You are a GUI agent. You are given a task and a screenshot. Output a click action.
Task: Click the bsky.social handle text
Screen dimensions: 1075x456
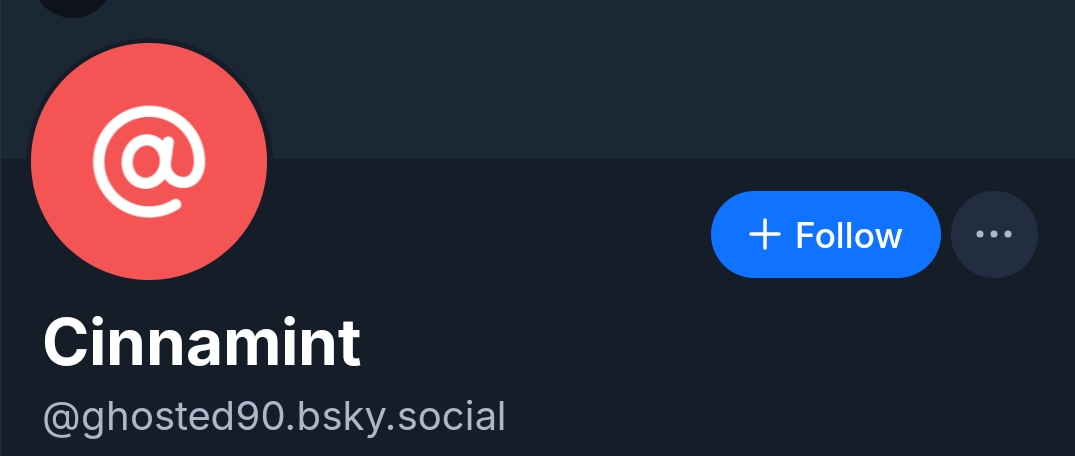pyautogui.click(x=274, y=416)
